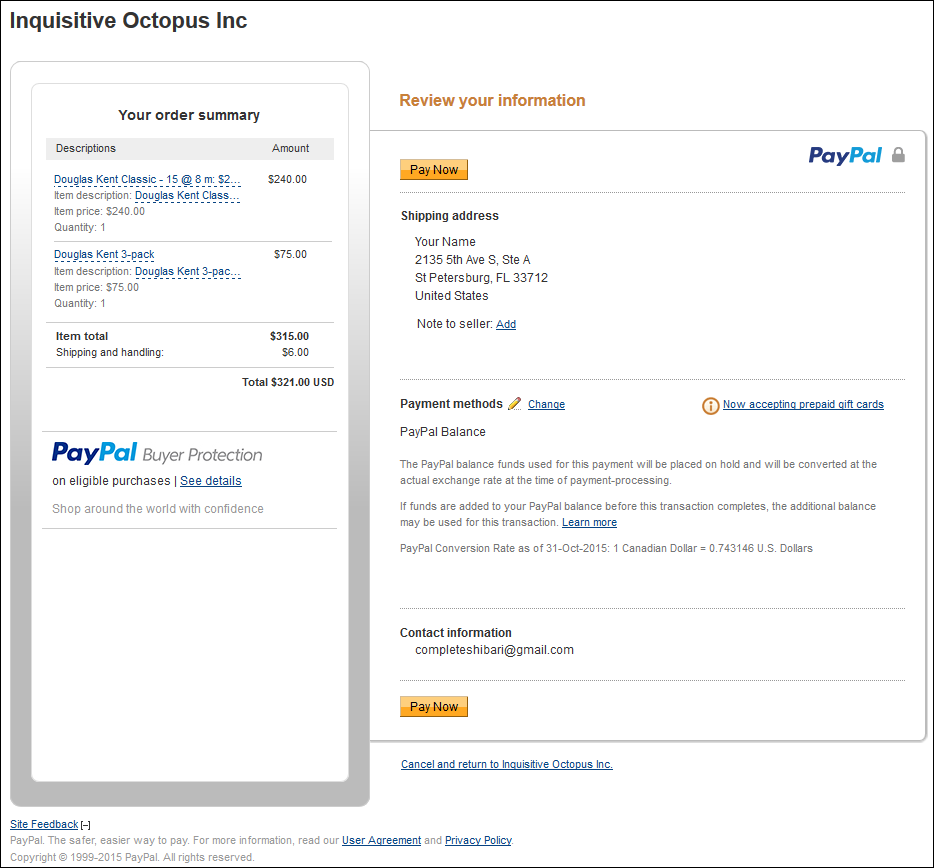Click the PayPal Balance payment method text

pyautogui.click(x=443, y=432)
